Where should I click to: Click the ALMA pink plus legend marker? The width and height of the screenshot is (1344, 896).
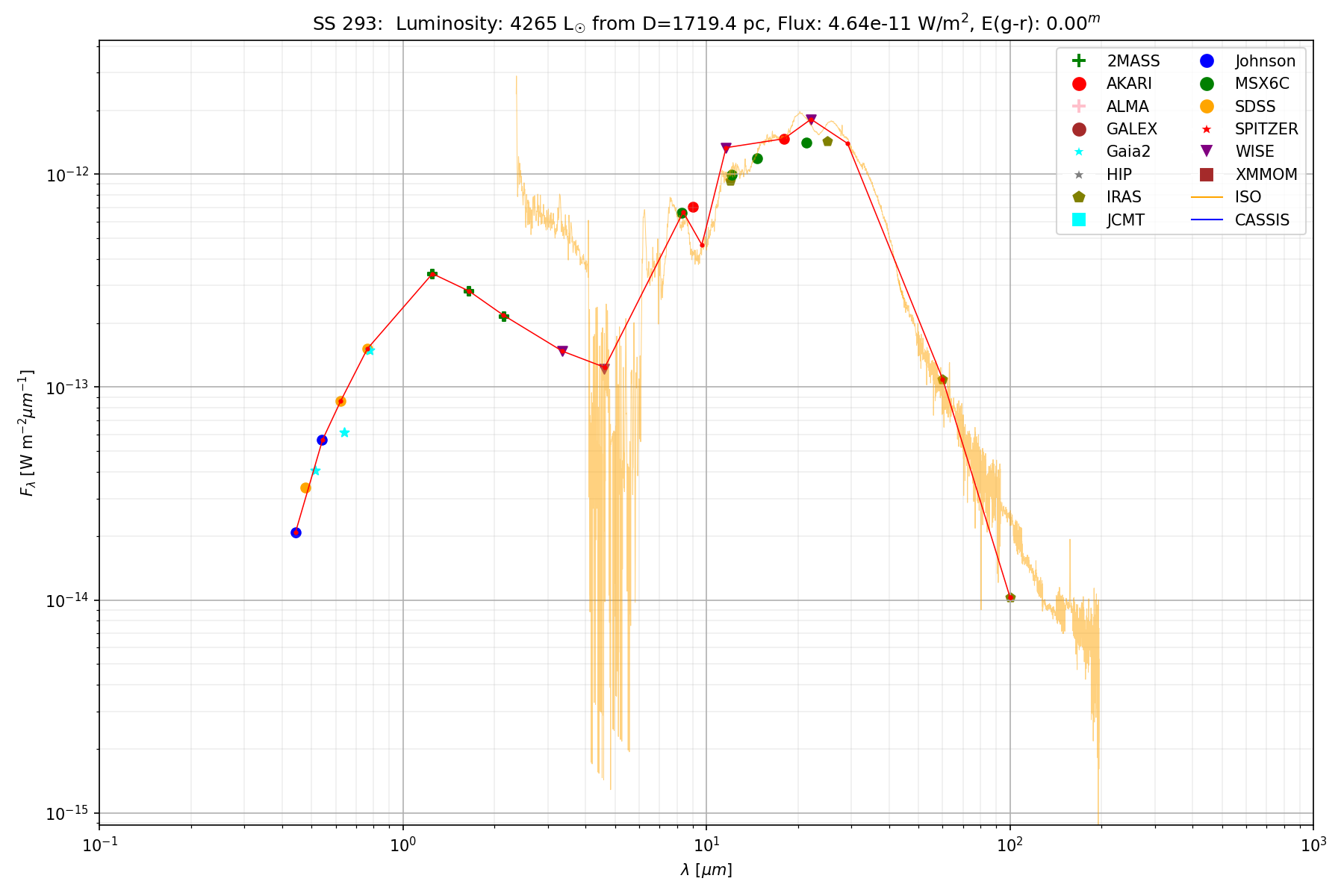click(1078, 106)
